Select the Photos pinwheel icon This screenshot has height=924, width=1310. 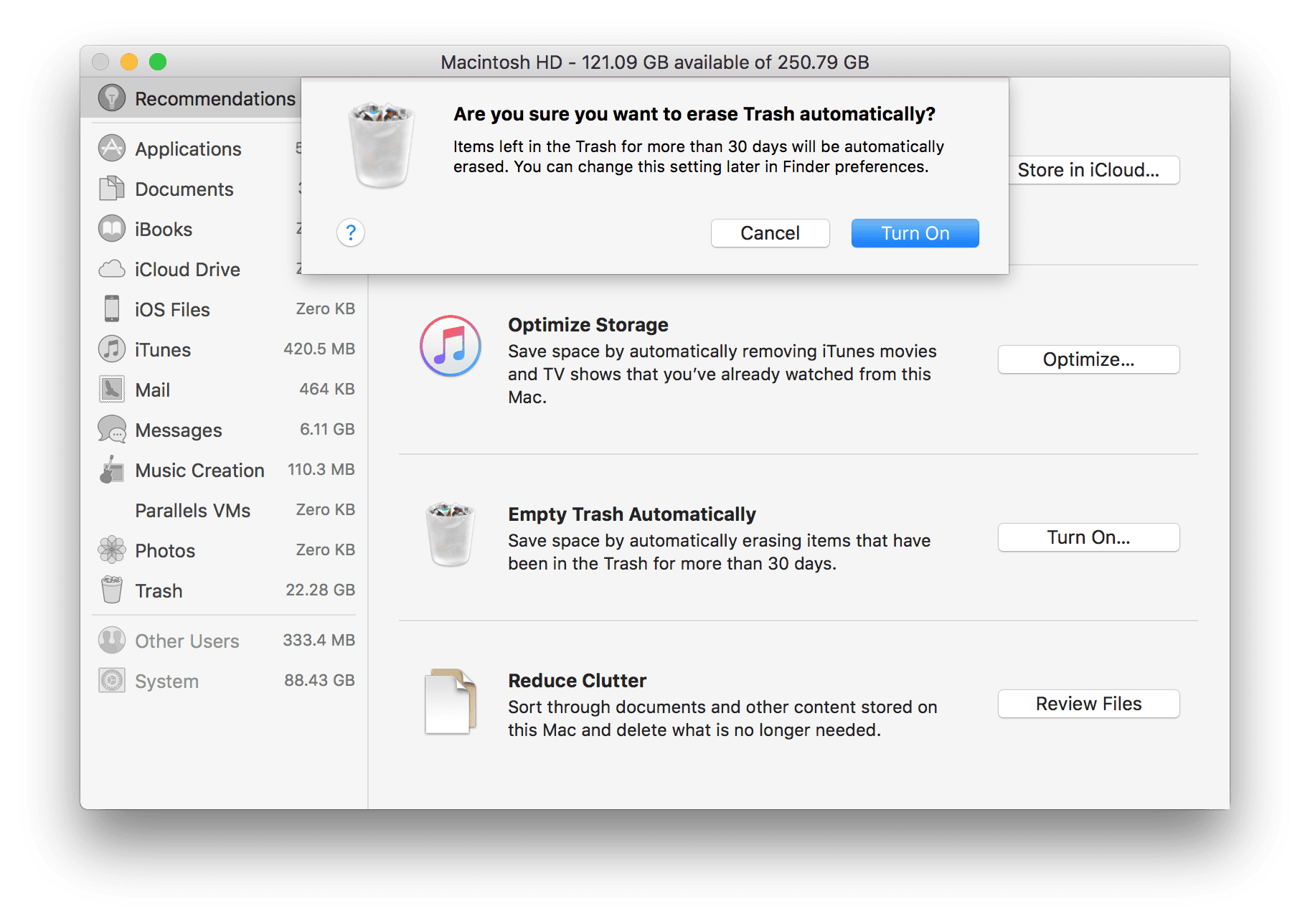click(x=111, y=550)
